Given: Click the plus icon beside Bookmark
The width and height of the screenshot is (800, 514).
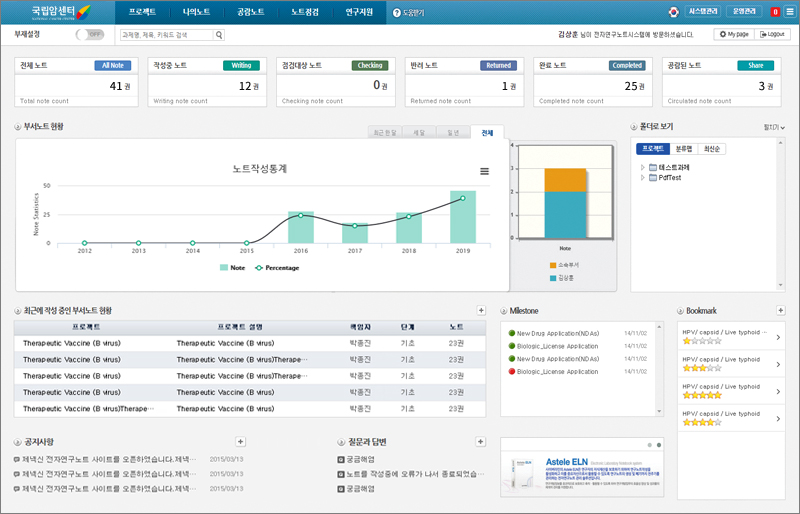Looking at the screenshot, I should [x=779, y=311].
